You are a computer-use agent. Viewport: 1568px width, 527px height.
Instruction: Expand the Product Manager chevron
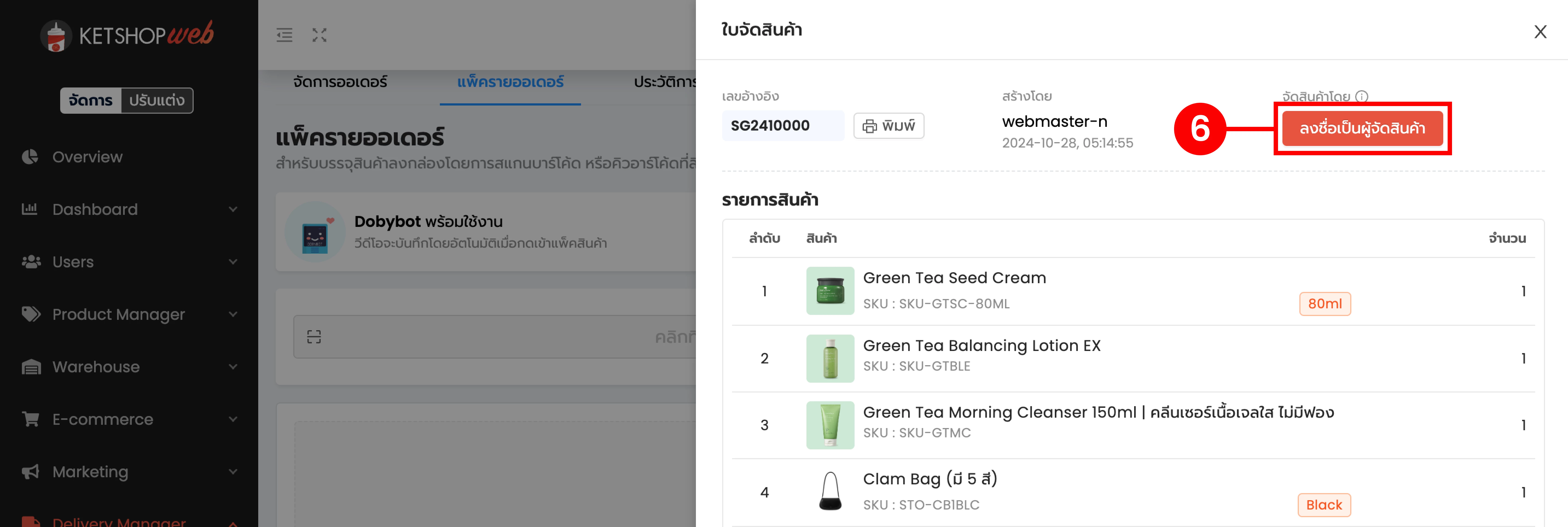[233, 314]
